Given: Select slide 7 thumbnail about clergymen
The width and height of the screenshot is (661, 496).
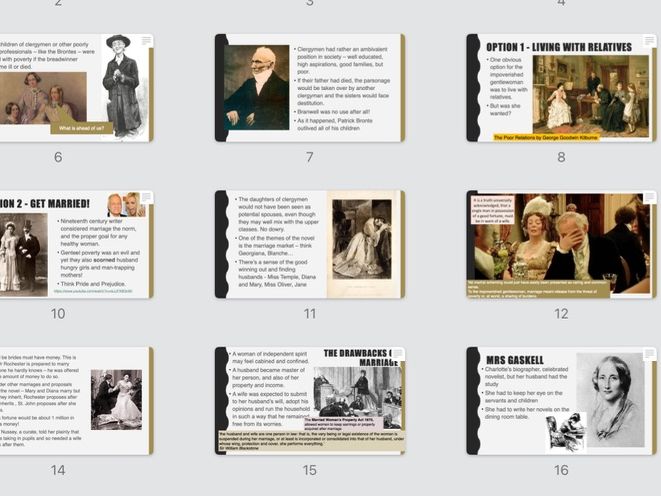Looking at the screenshot, I should [310, 88].
